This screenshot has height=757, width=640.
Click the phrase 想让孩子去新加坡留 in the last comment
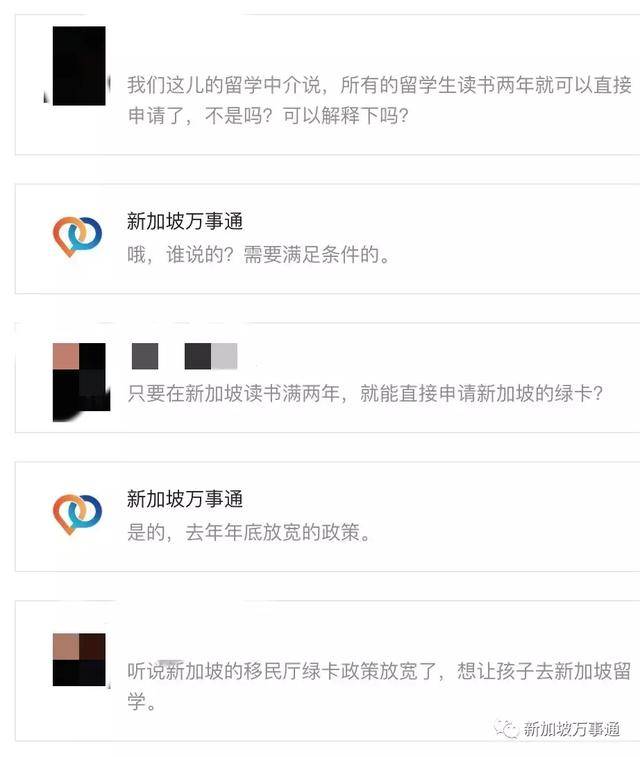pyautogui.click(x=544, y=671)
